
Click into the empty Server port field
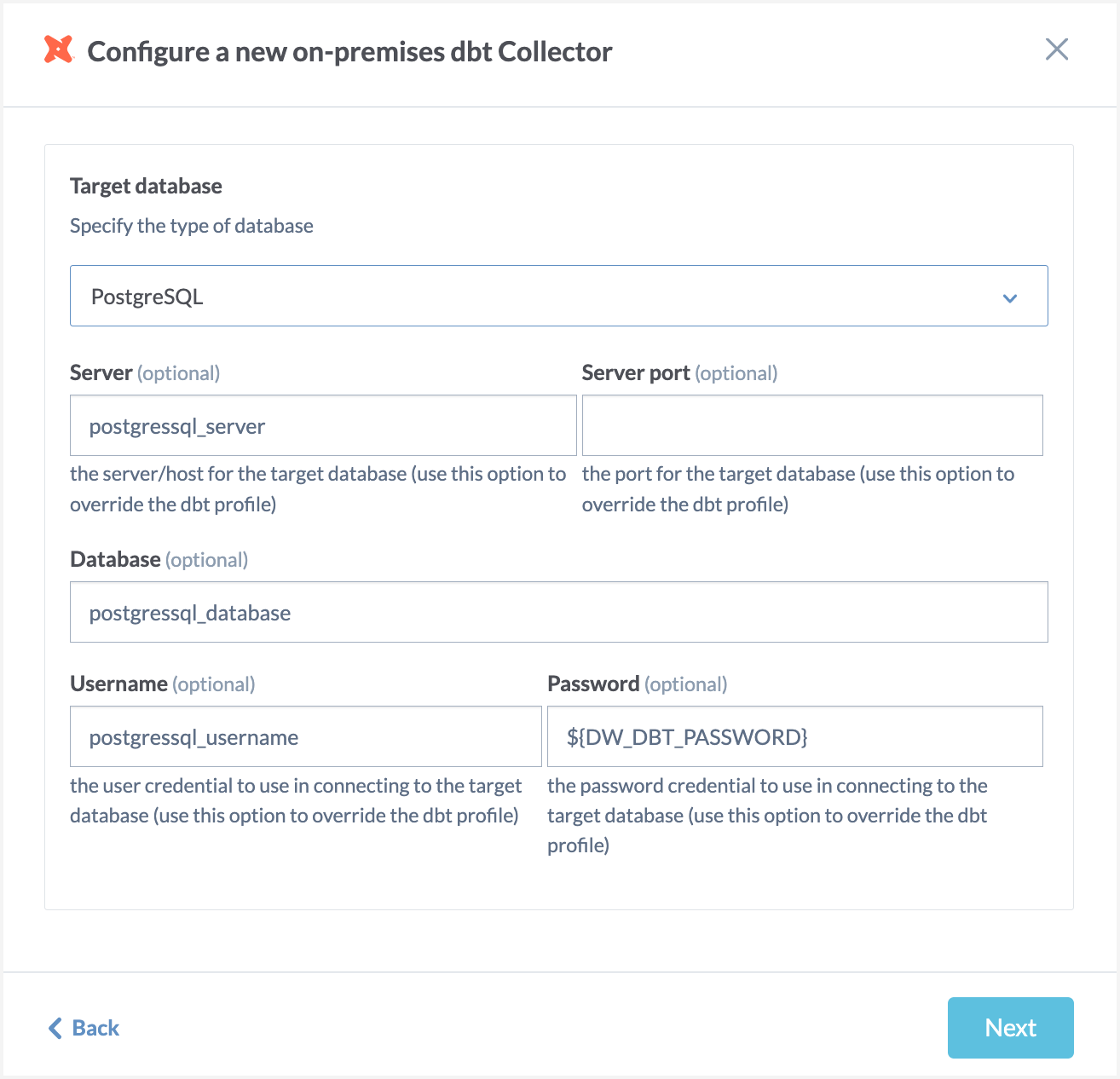(812, 425)
